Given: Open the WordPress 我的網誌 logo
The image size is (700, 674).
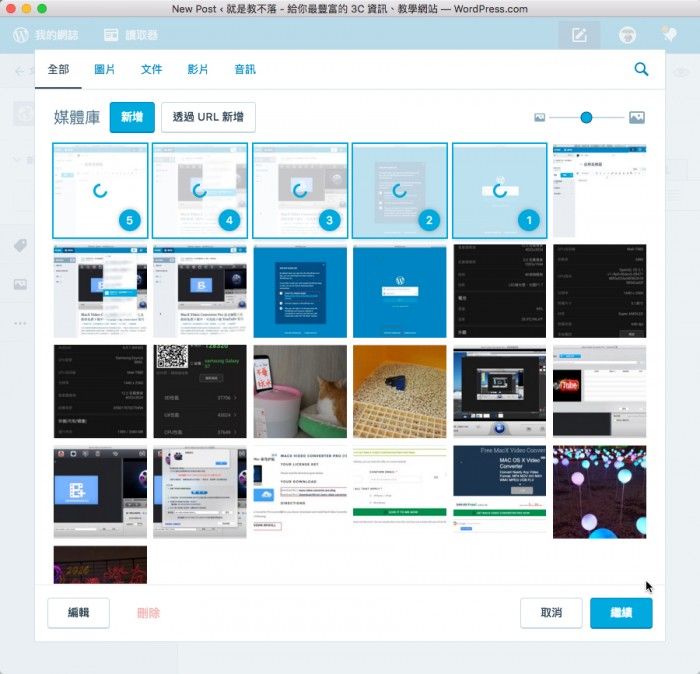Looking at the screenshot, I should pos(21,35).
